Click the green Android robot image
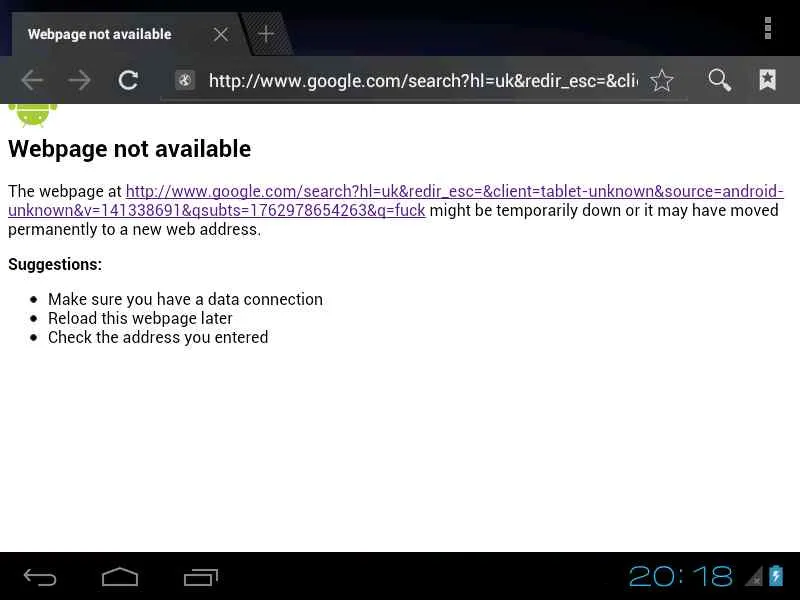The width and height of the screenshot is (800, 600). point(33,115)
